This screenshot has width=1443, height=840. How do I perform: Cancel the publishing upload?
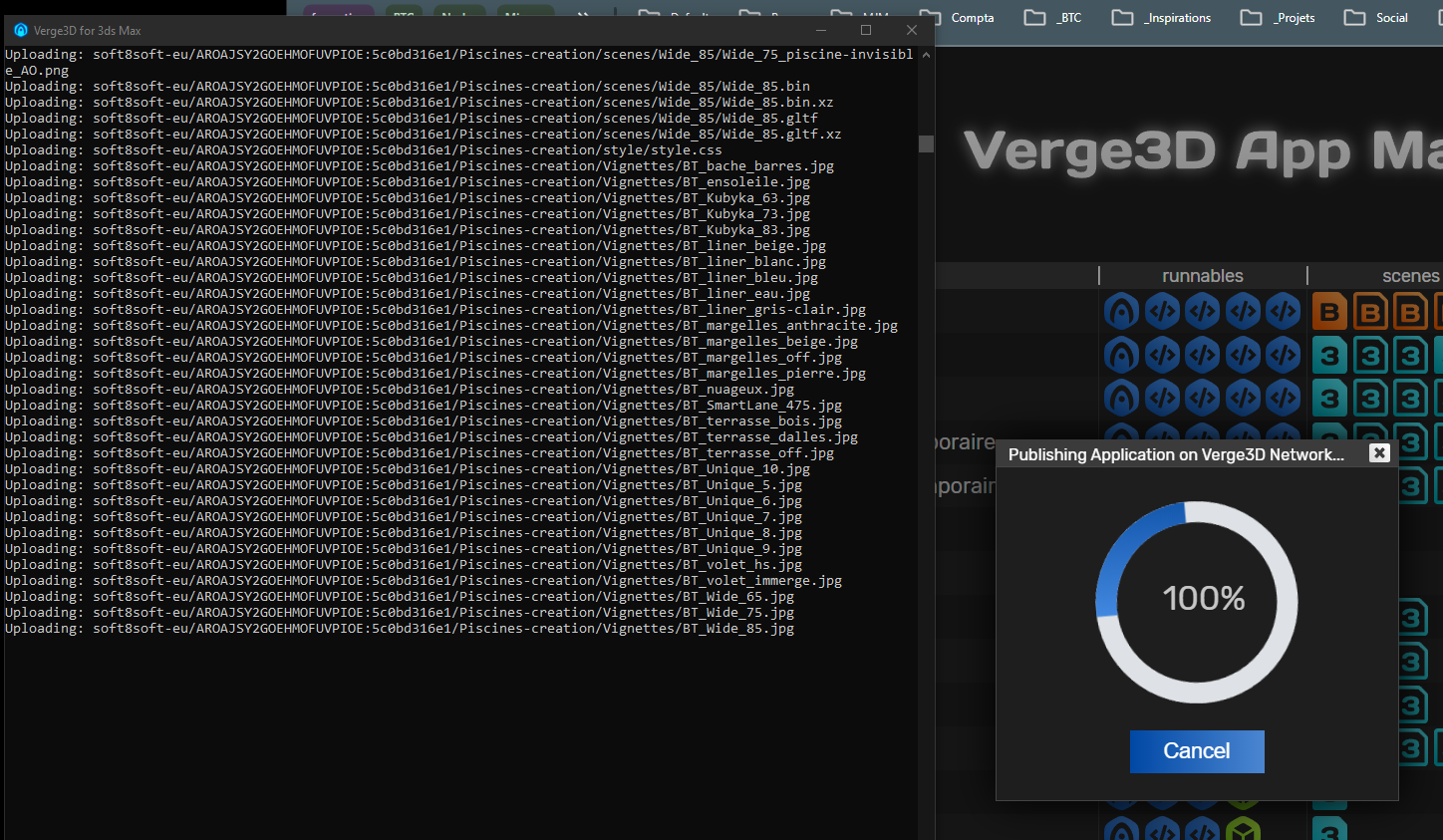(1197, 751)
